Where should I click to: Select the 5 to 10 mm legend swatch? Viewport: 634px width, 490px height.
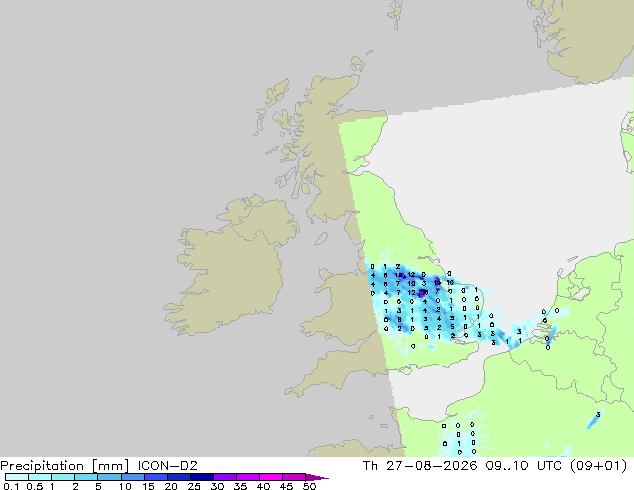pyautogui.click(x=110, y=477)
